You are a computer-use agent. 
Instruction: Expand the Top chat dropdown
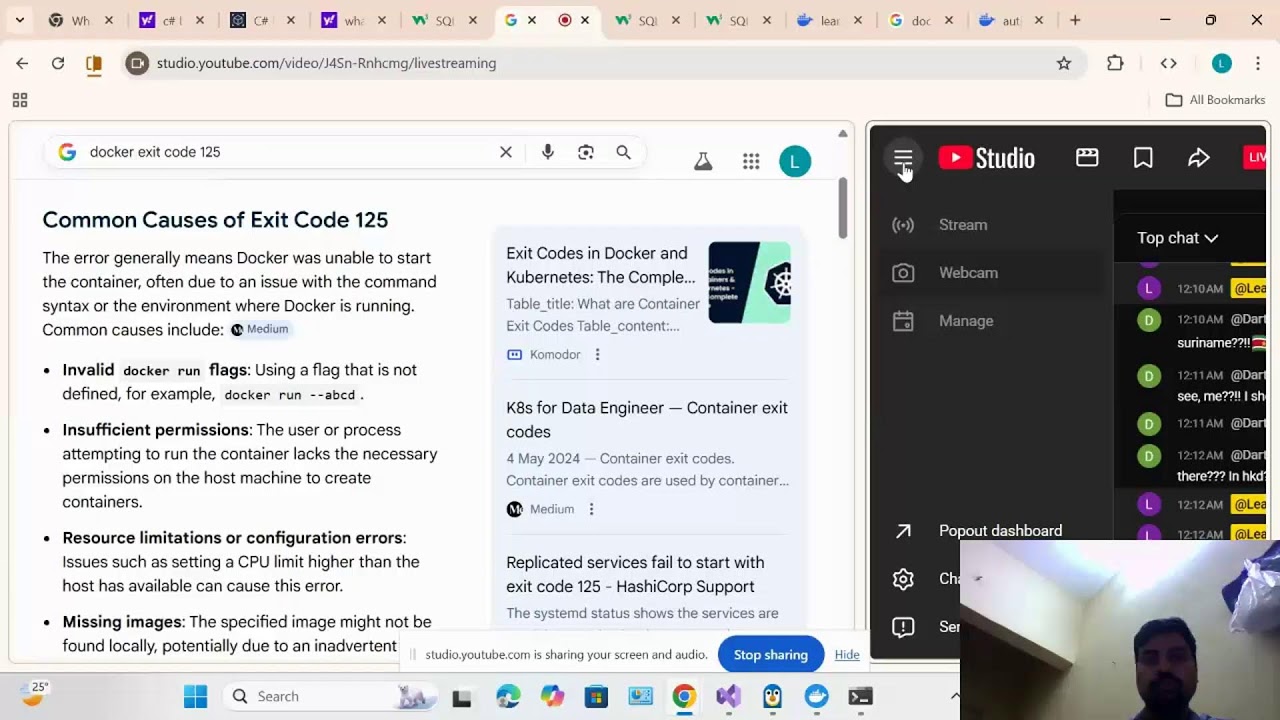1178,238
